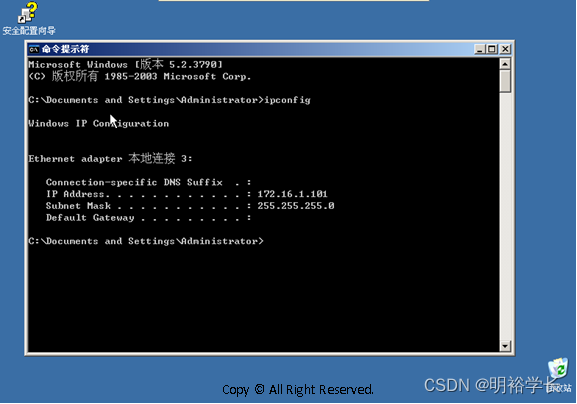Close the 命令提示符 window
Viewport: 577px width, 404px height.
tap(505, 49)
